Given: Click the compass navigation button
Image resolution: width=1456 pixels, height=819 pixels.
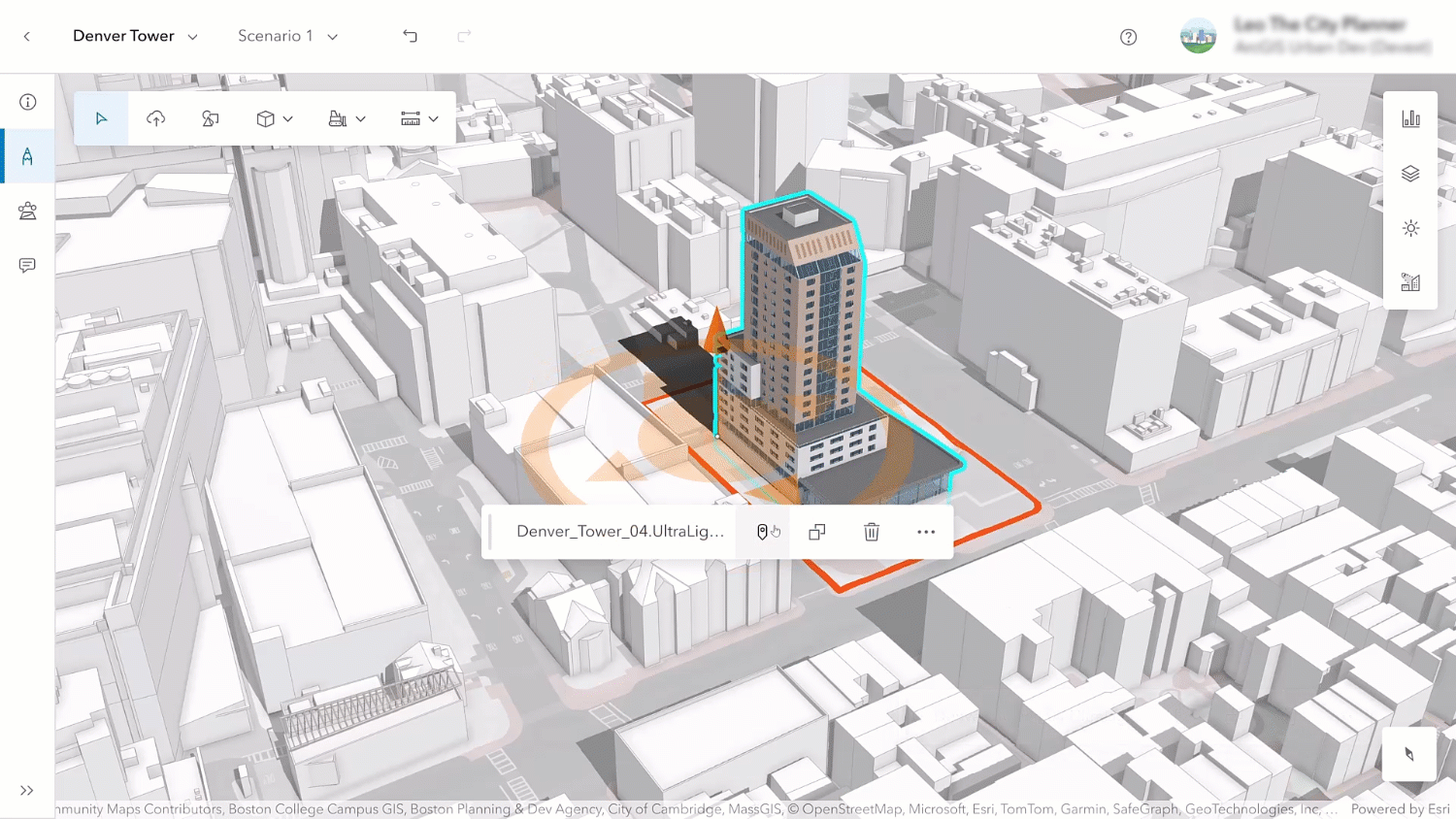Looking at the screenshot, I should (1409, 754).
